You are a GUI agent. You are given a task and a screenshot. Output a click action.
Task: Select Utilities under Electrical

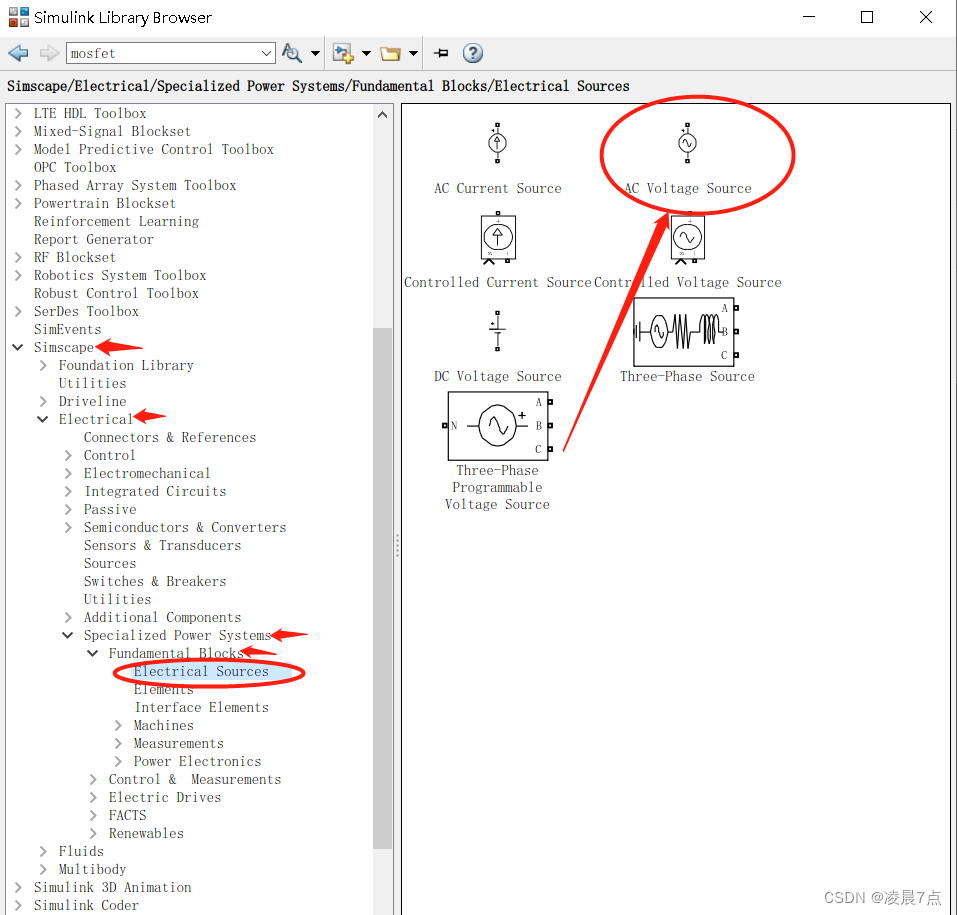click(x=117, y=599)
